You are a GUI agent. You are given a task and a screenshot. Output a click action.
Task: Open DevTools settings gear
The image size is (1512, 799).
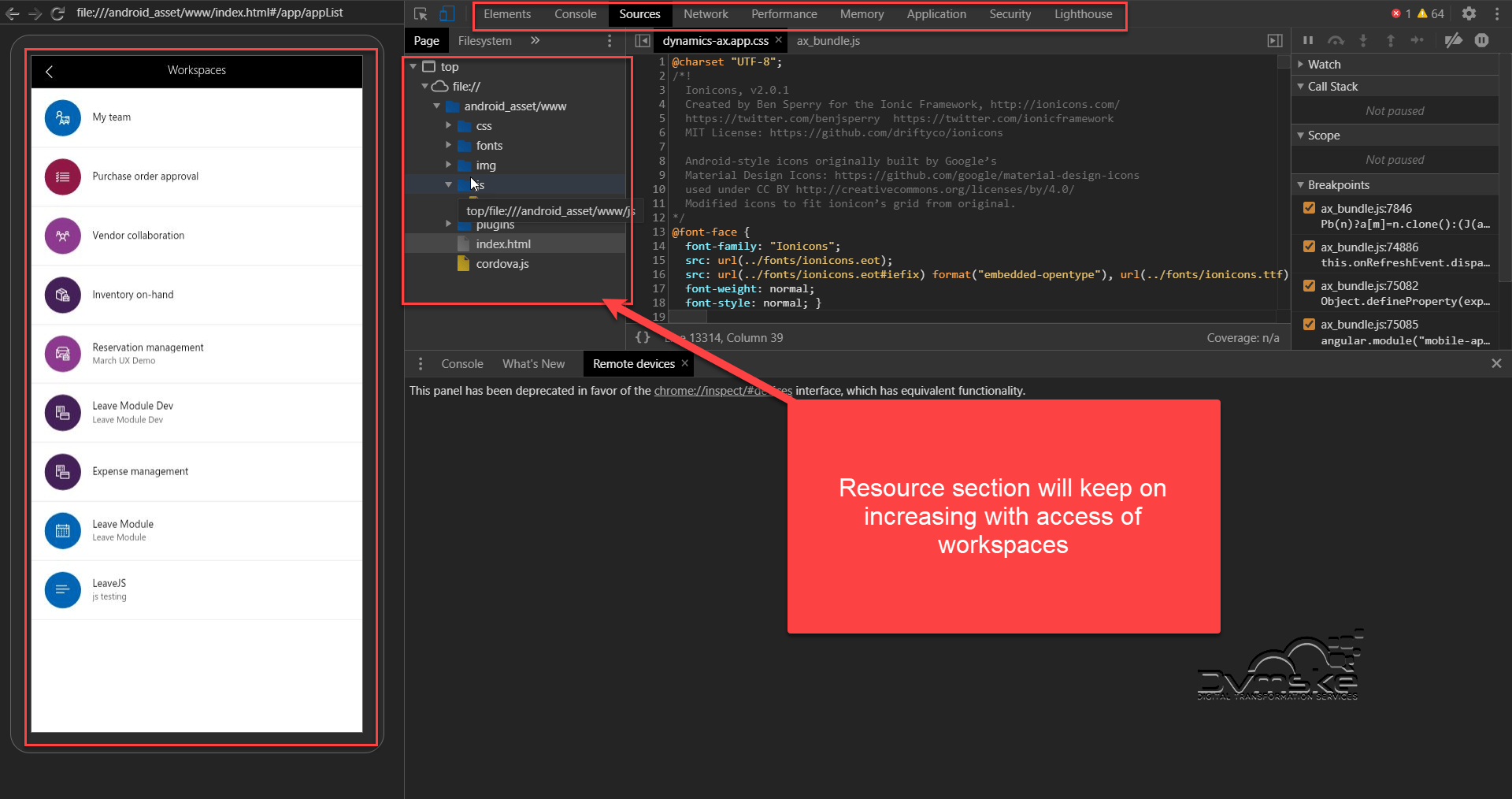1469,13
